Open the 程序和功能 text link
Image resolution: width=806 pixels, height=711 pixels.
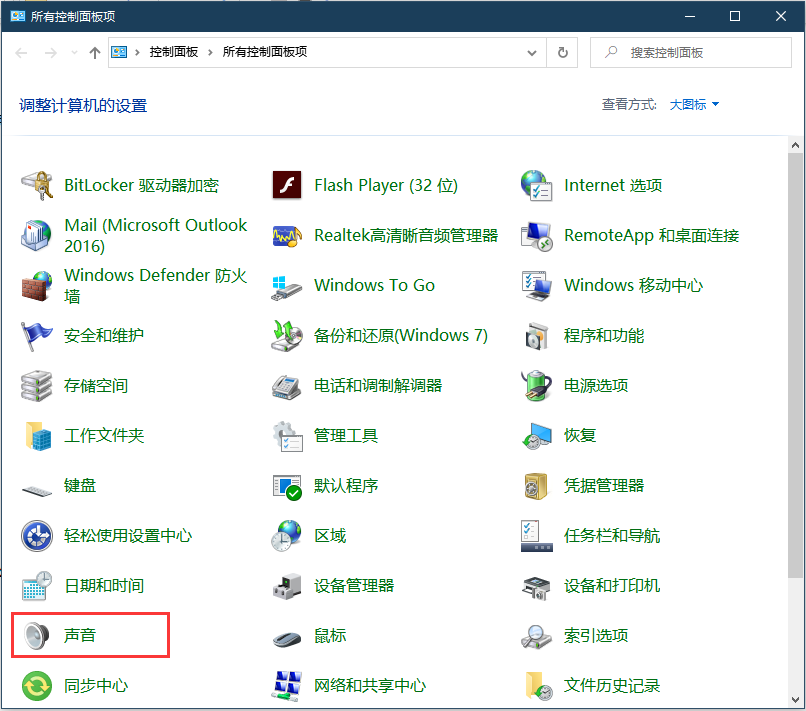603,336
